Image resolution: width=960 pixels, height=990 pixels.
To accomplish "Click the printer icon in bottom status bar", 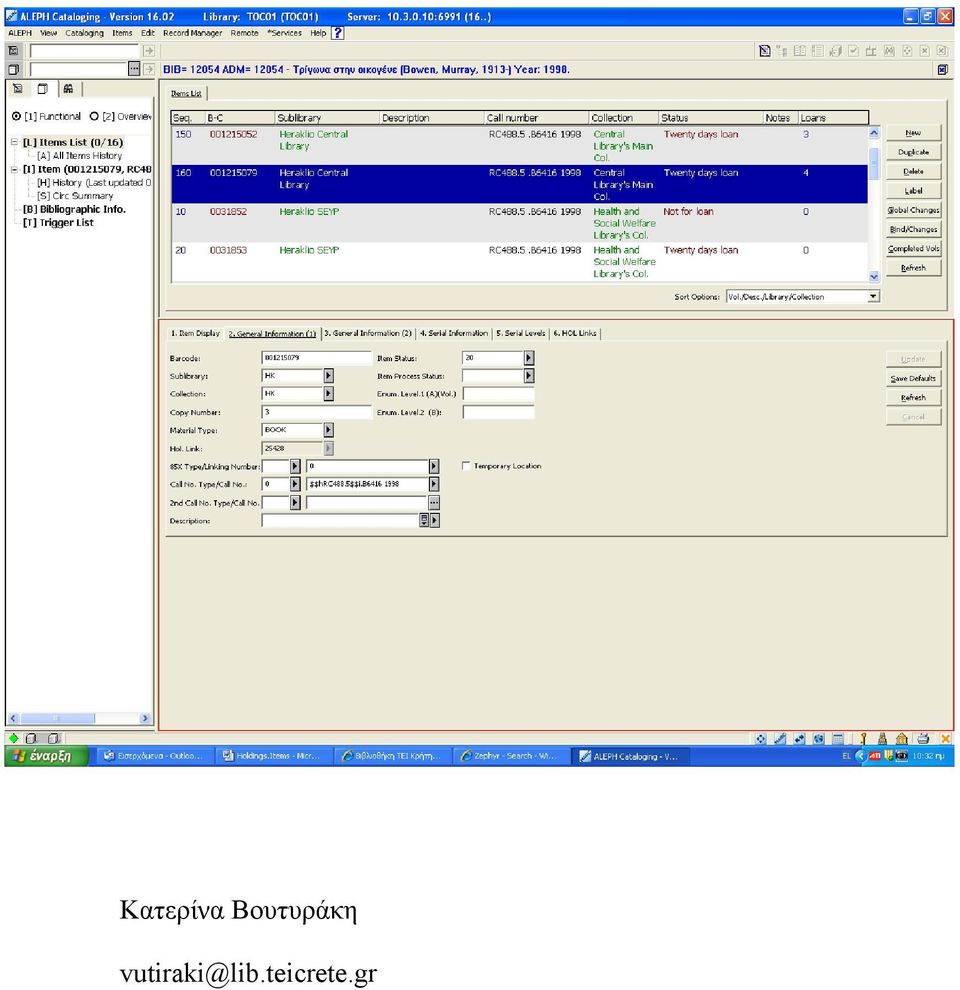I will pyautogui.click(x=923, y=738).
